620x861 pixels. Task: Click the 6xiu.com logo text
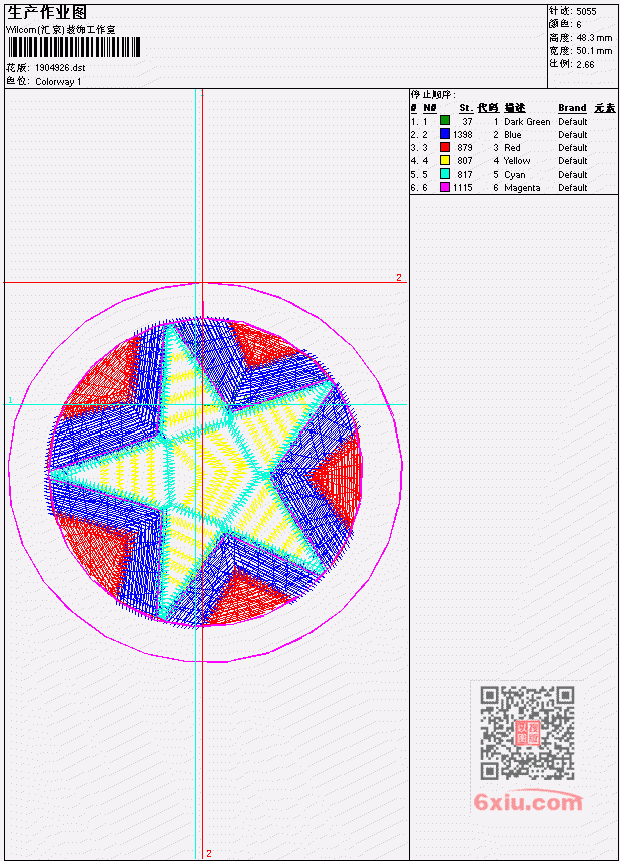pyautogui.click(x=528, y=802)
